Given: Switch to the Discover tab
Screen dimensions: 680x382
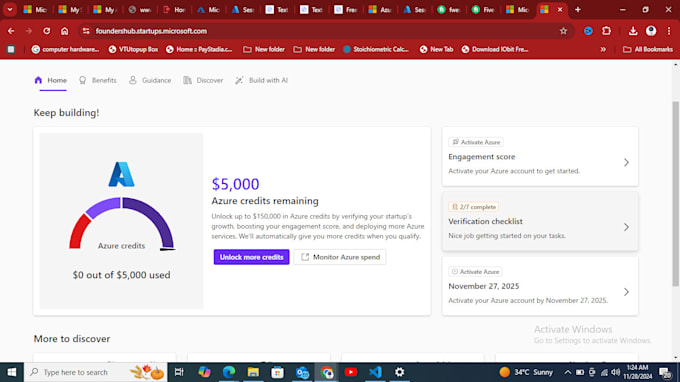Looking at the screenshot, I should point(203,80).
